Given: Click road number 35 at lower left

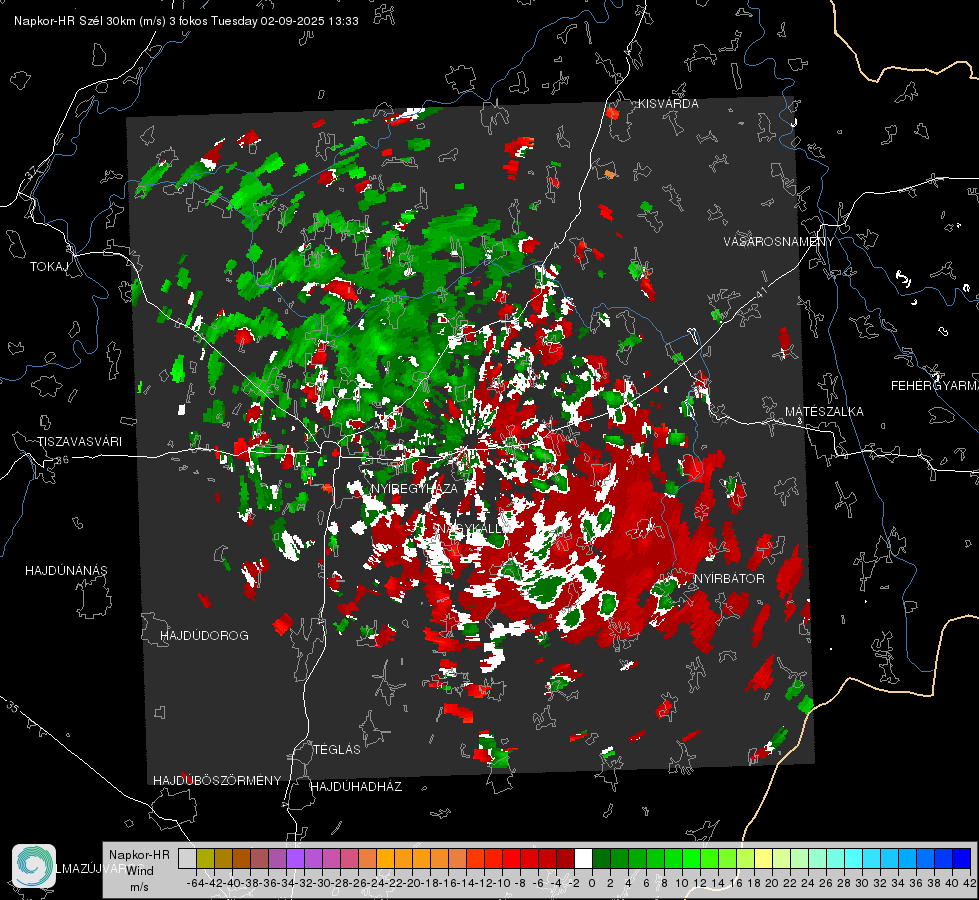Looking at the screenshot, I should 12,706.
